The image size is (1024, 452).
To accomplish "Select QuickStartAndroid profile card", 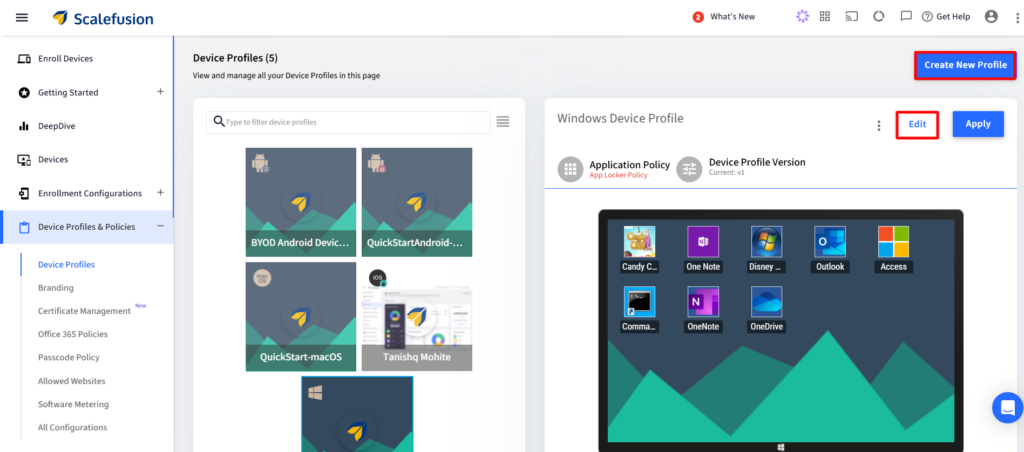I will click(x=417, y=202).
